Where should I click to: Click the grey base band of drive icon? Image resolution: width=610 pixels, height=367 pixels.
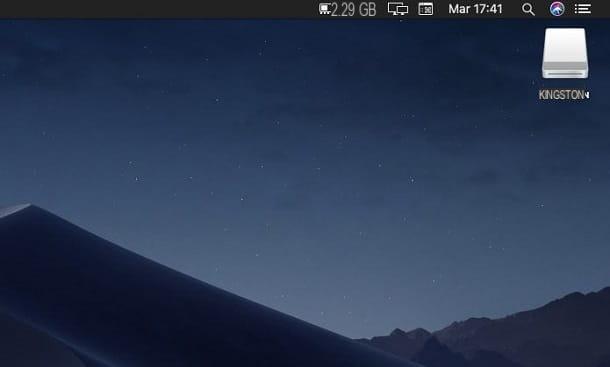(565, 73)
